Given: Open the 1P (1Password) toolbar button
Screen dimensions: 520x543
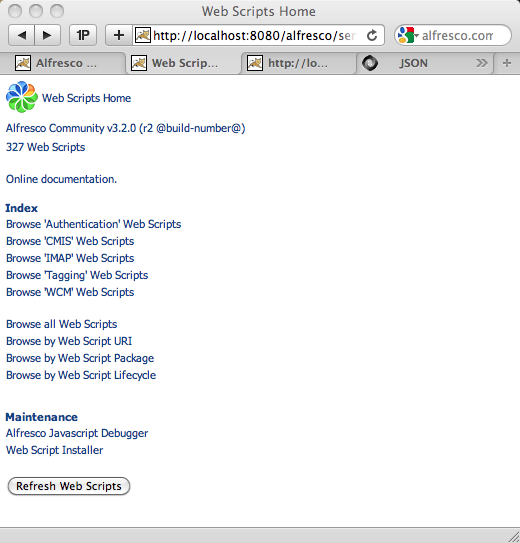Looking at the screenshot, I should (x=83, y=35).
